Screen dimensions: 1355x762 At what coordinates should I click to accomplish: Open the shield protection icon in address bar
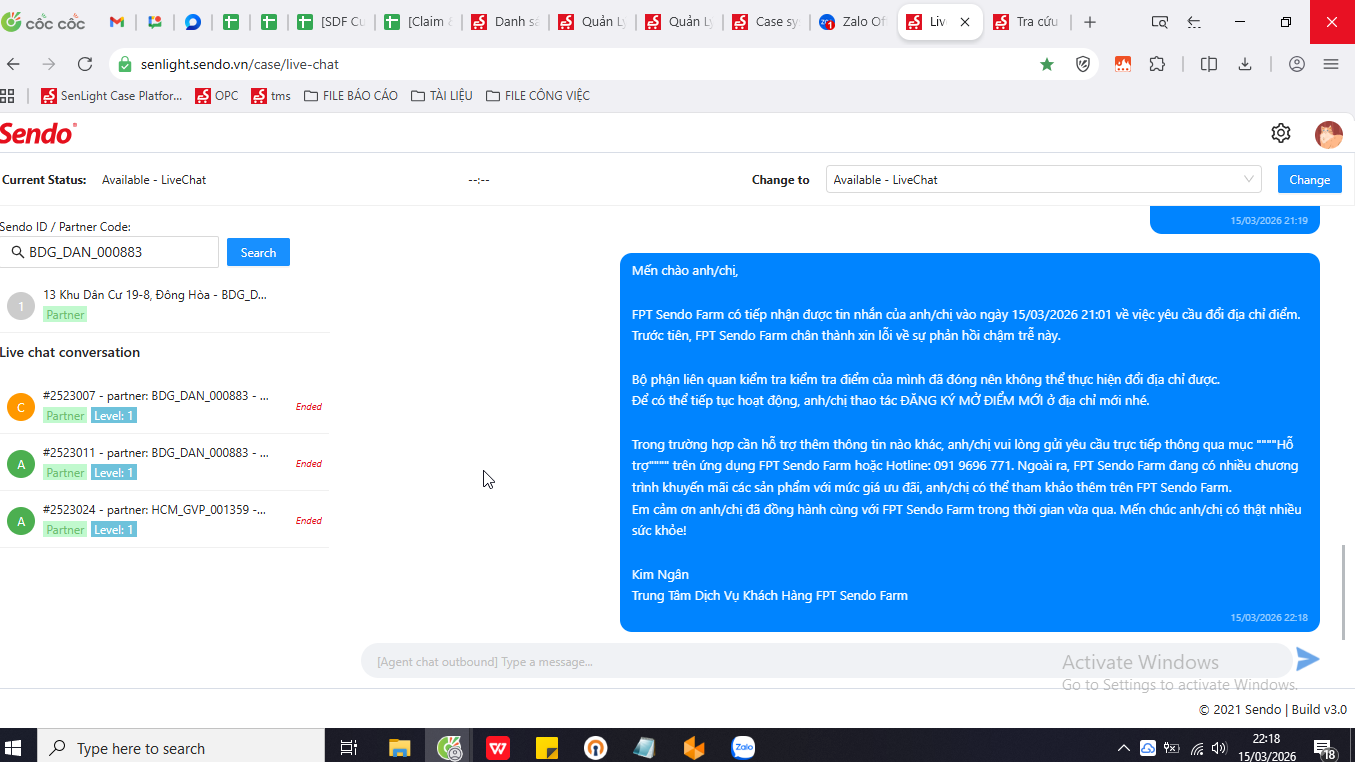[1083, 64]
